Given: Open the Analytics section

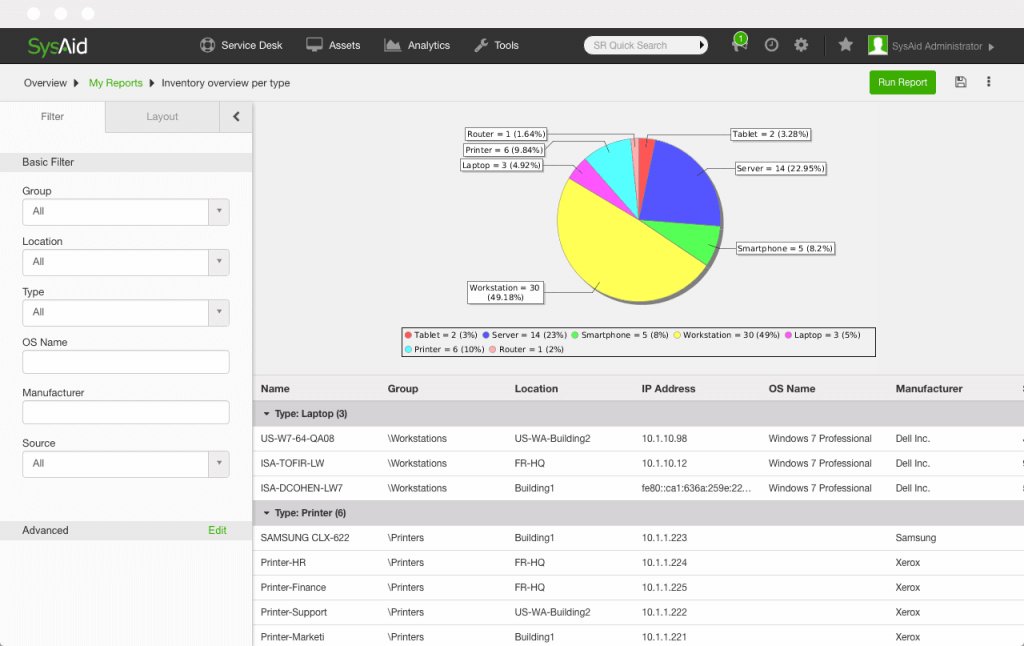Looking at the screenshot, I should 417,45.
